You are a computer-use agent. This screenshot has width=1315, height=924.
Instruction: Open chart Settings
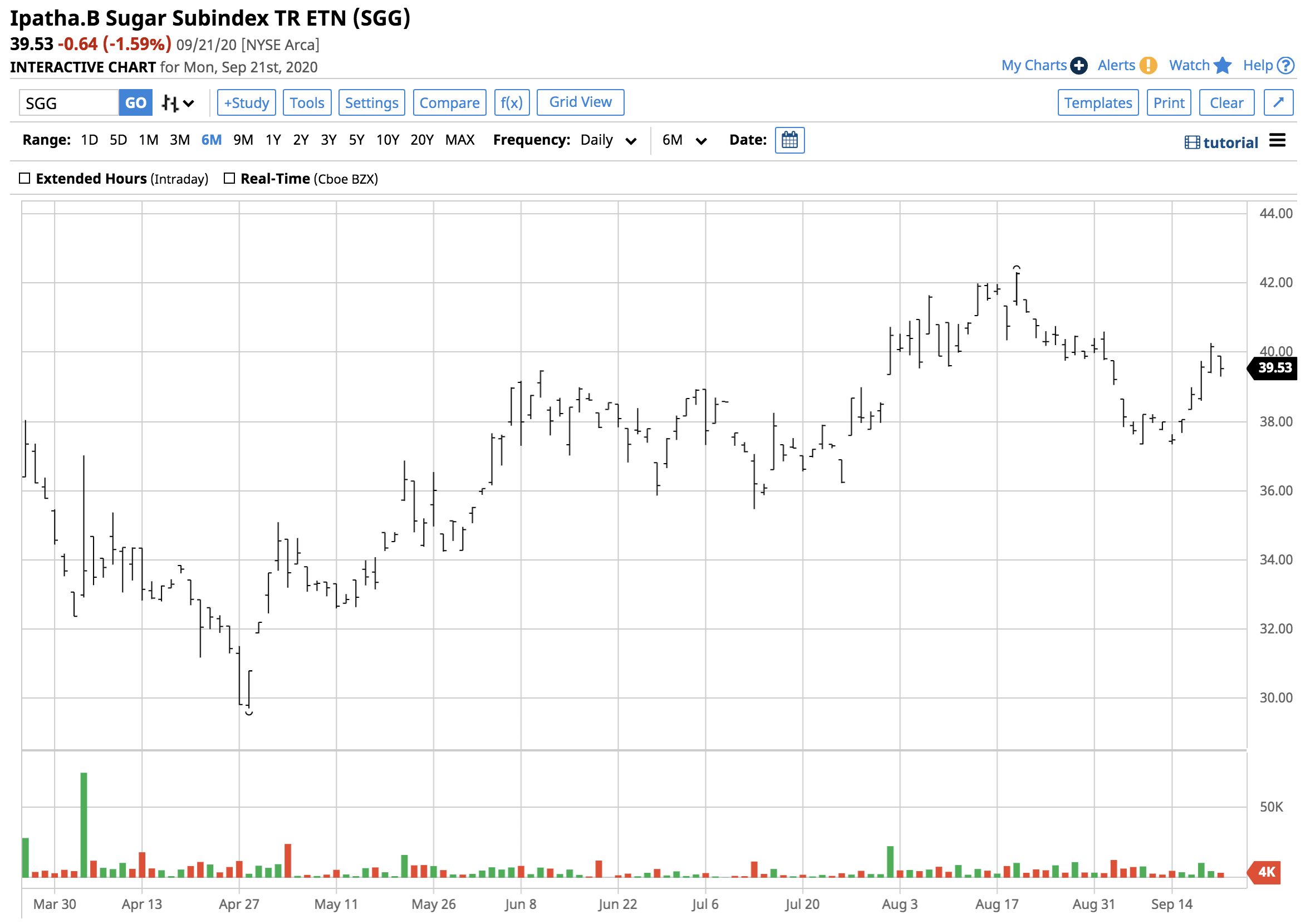click(371, 103)
